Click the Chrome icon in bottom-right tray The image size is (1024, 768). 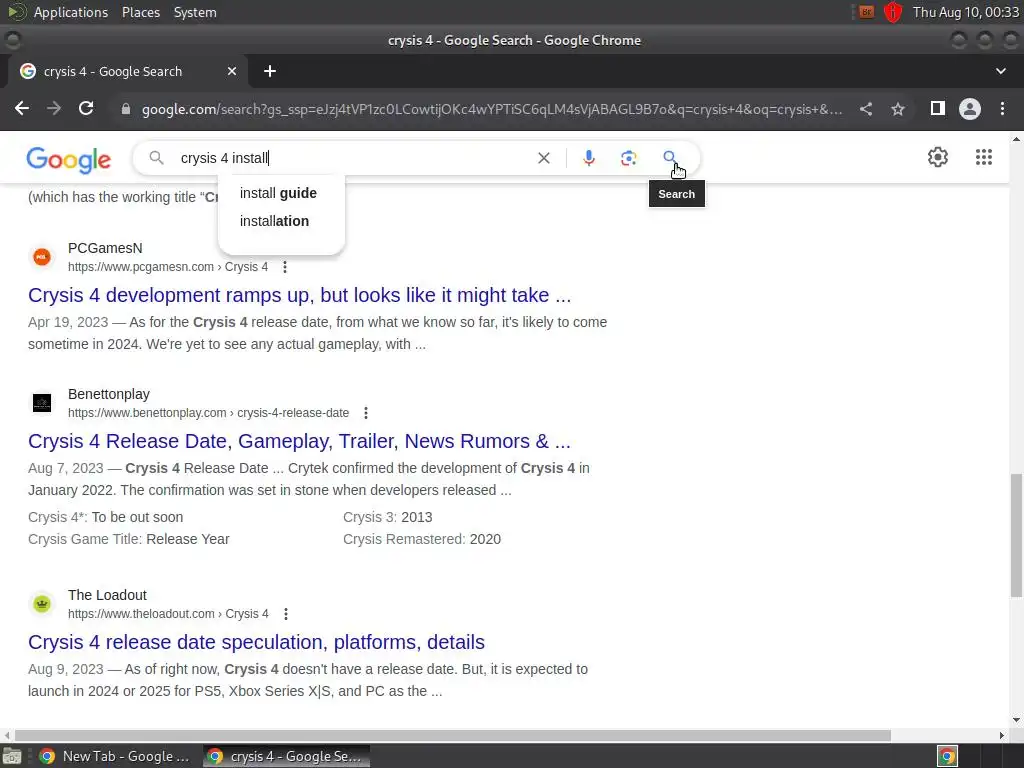[947, 756]
